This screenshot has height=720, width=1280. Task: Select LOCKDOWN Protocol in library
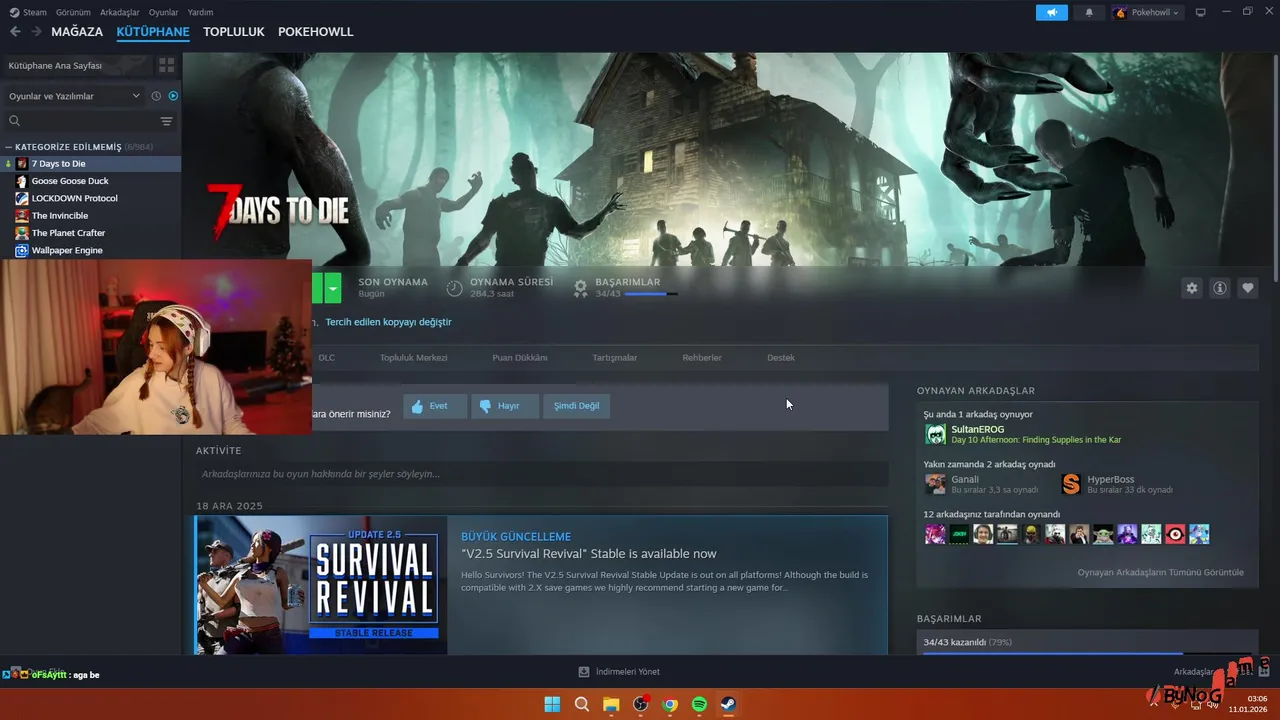coord(91,198)
